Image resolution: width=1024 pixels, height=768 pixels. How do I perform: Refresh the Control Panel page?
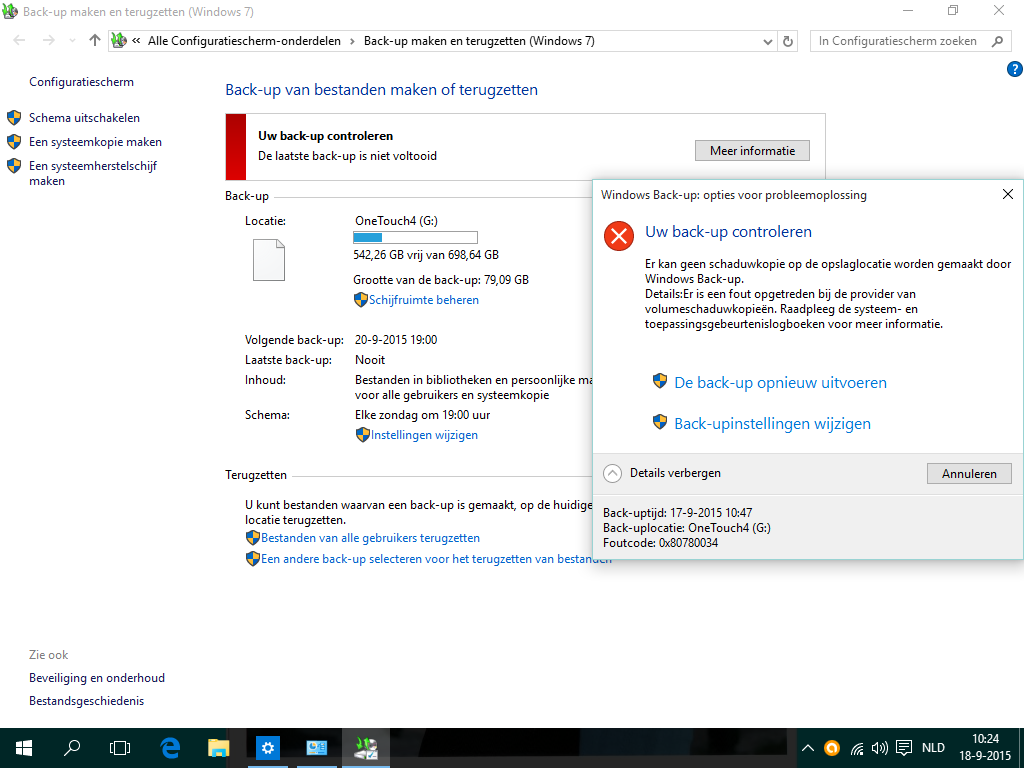(788, 41)
